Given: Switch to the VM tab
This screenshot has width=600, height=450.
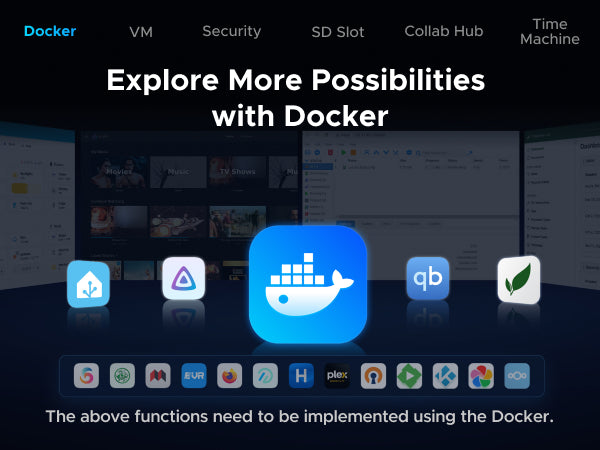Looking at the screenshot, I should (x=141, y=31).
